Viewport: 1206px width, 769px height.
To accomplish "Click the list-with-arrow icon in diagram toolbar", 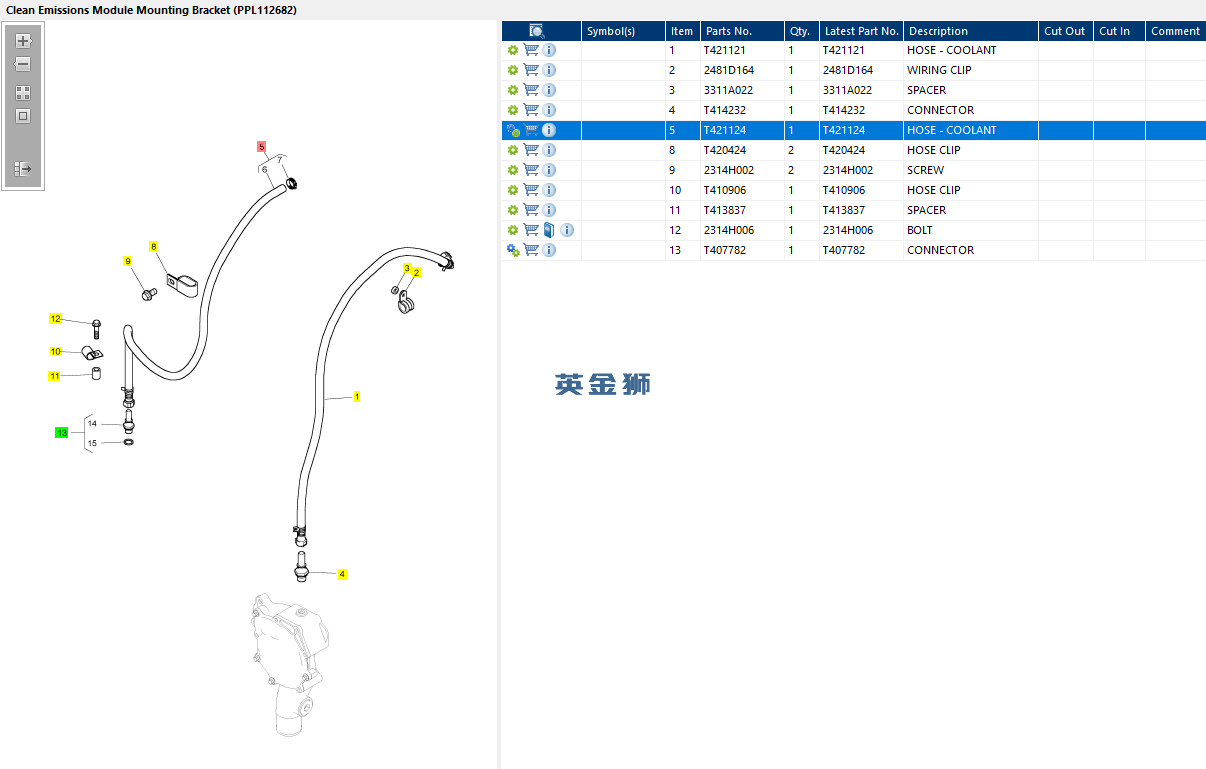I will coord(23,169).
